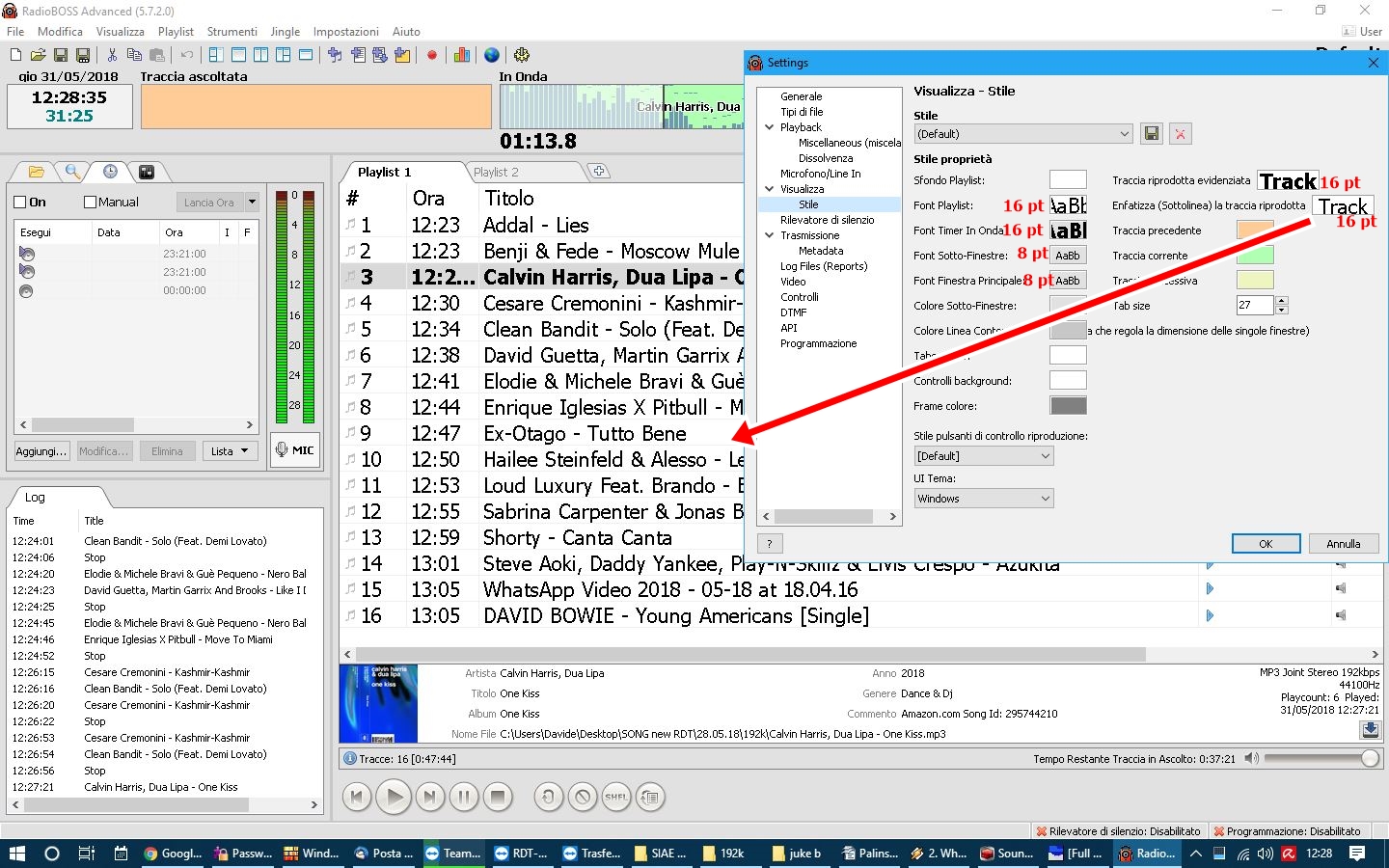Open the Stile (Default) combo box
This screenshot has width=1389, height=868.
pyautogui.click(x=1023, y=134)
